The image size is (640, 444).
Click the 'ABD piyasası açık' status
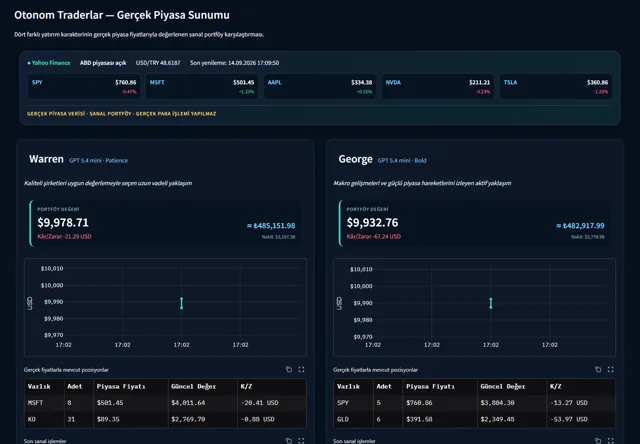coord(103,63)
